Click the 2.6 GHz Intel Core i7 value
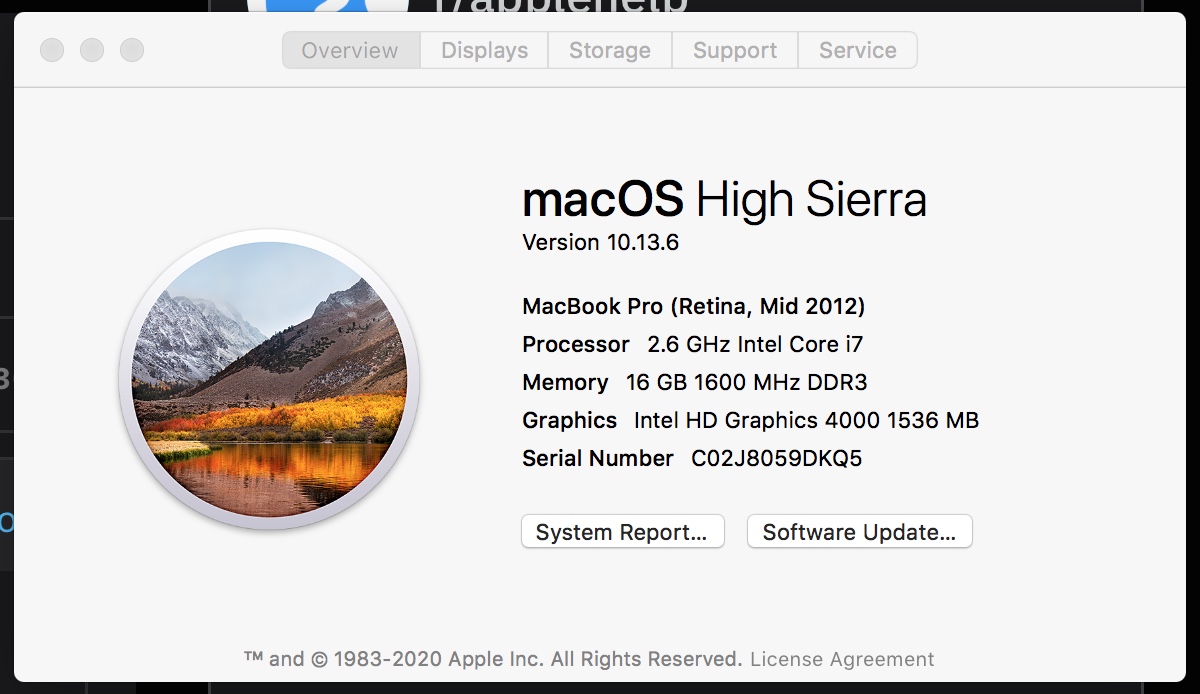The image size is (1200, 694). point(755,344)
